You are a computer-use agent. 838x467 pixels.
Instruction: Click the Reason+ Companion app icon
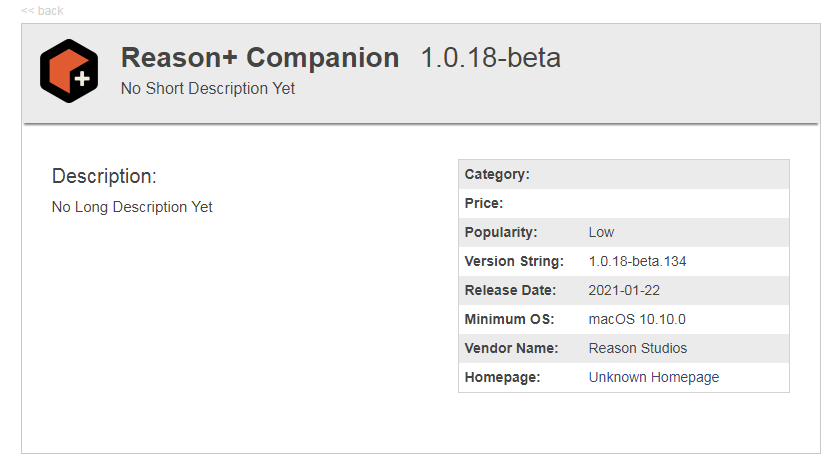[x=69, y=70]
